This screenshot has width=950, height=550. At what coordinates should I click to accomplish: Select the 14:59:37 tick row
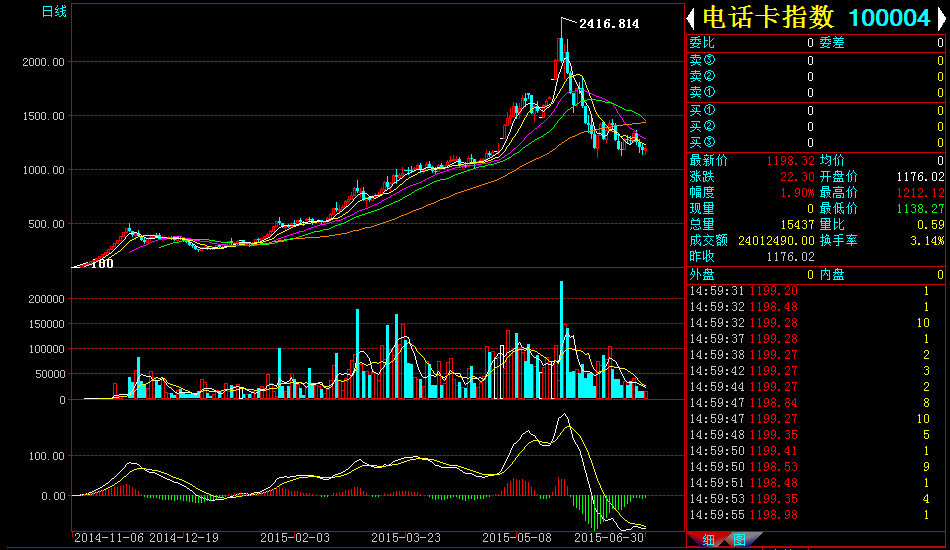pyautogui.click(x=816, y=339)
